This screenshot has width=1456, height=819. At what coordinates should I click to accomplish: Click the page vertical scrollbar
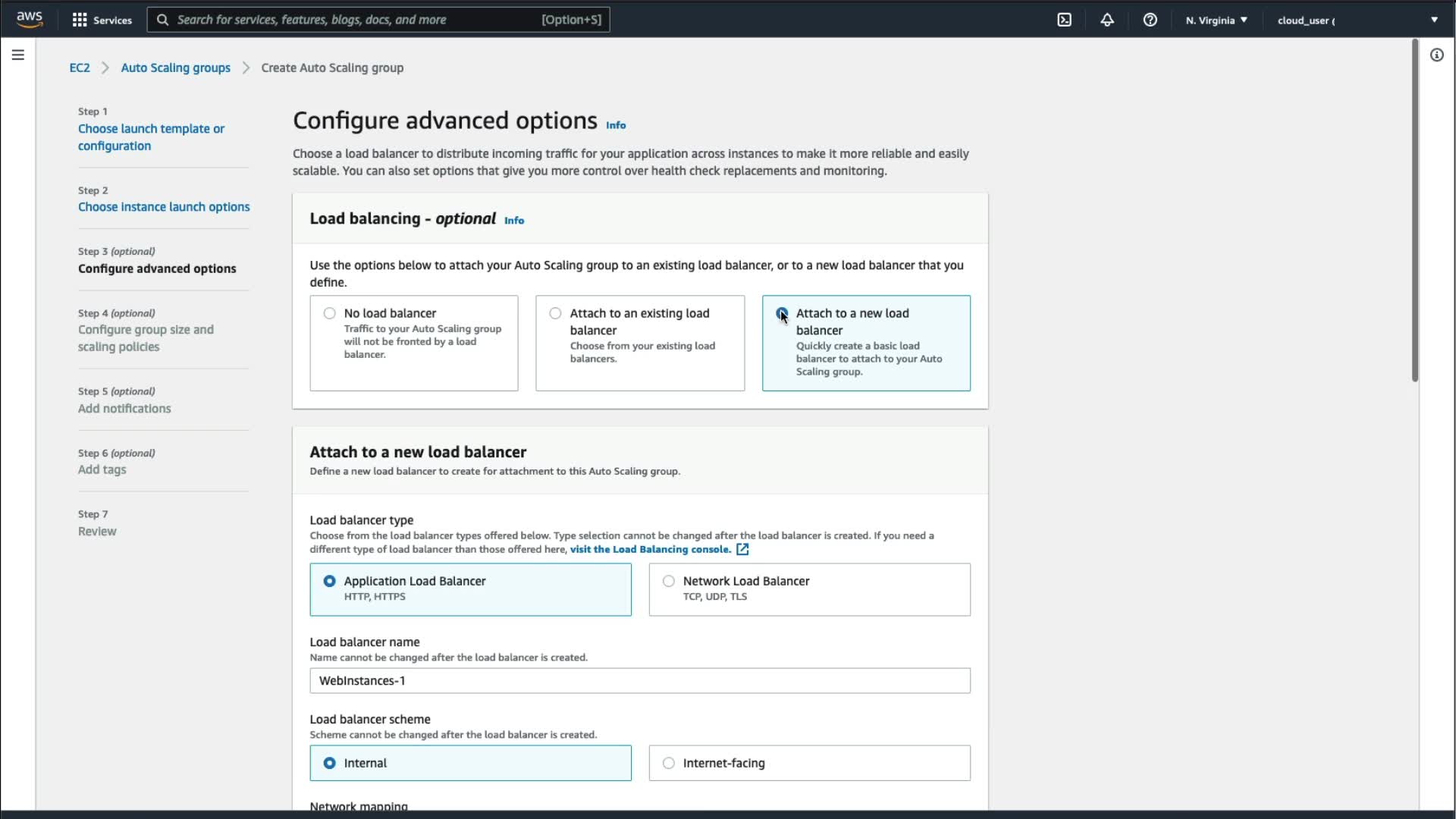(x=1414, y=212)
